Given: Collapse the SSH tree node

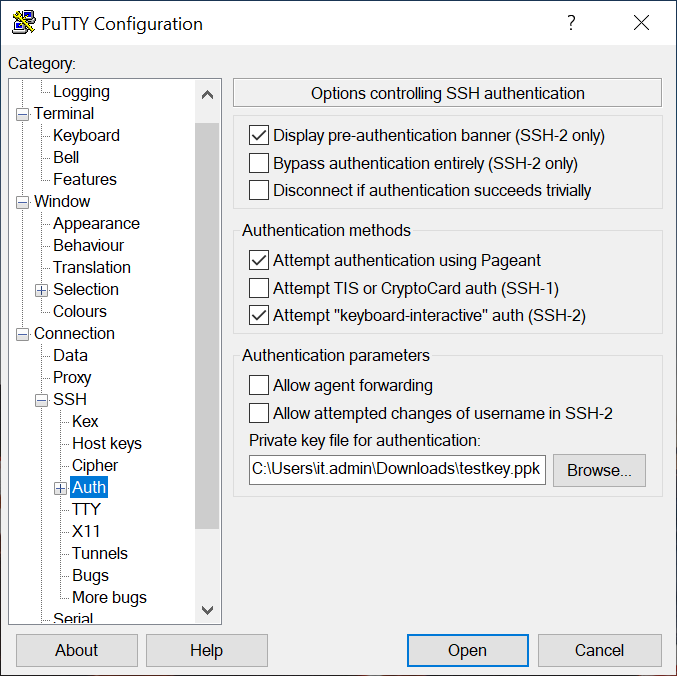Looking at the screenshot, I should (41, 400).
